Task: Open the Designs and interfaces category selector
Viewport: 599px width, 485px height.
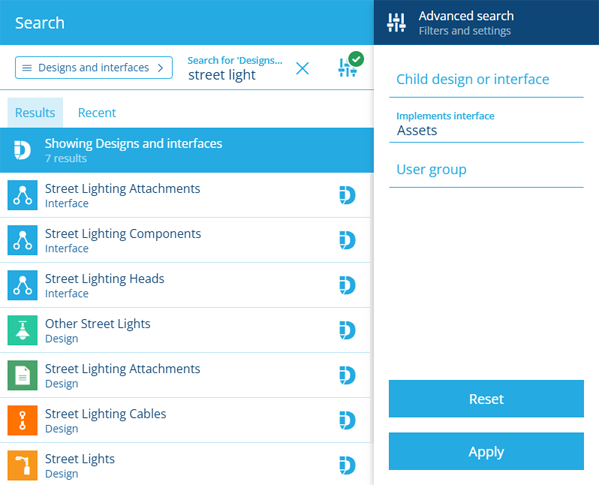Action: [x=94, y=68]
